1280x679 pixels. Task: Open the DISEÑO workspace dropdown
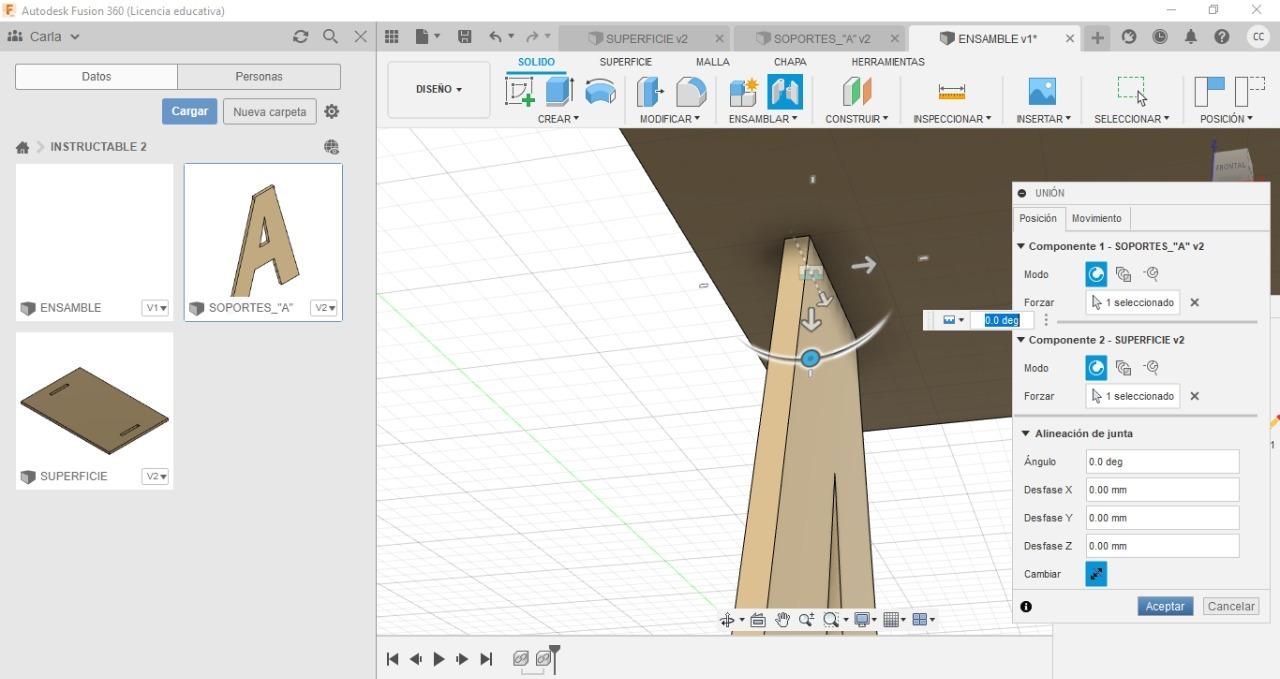coord(439,89)
